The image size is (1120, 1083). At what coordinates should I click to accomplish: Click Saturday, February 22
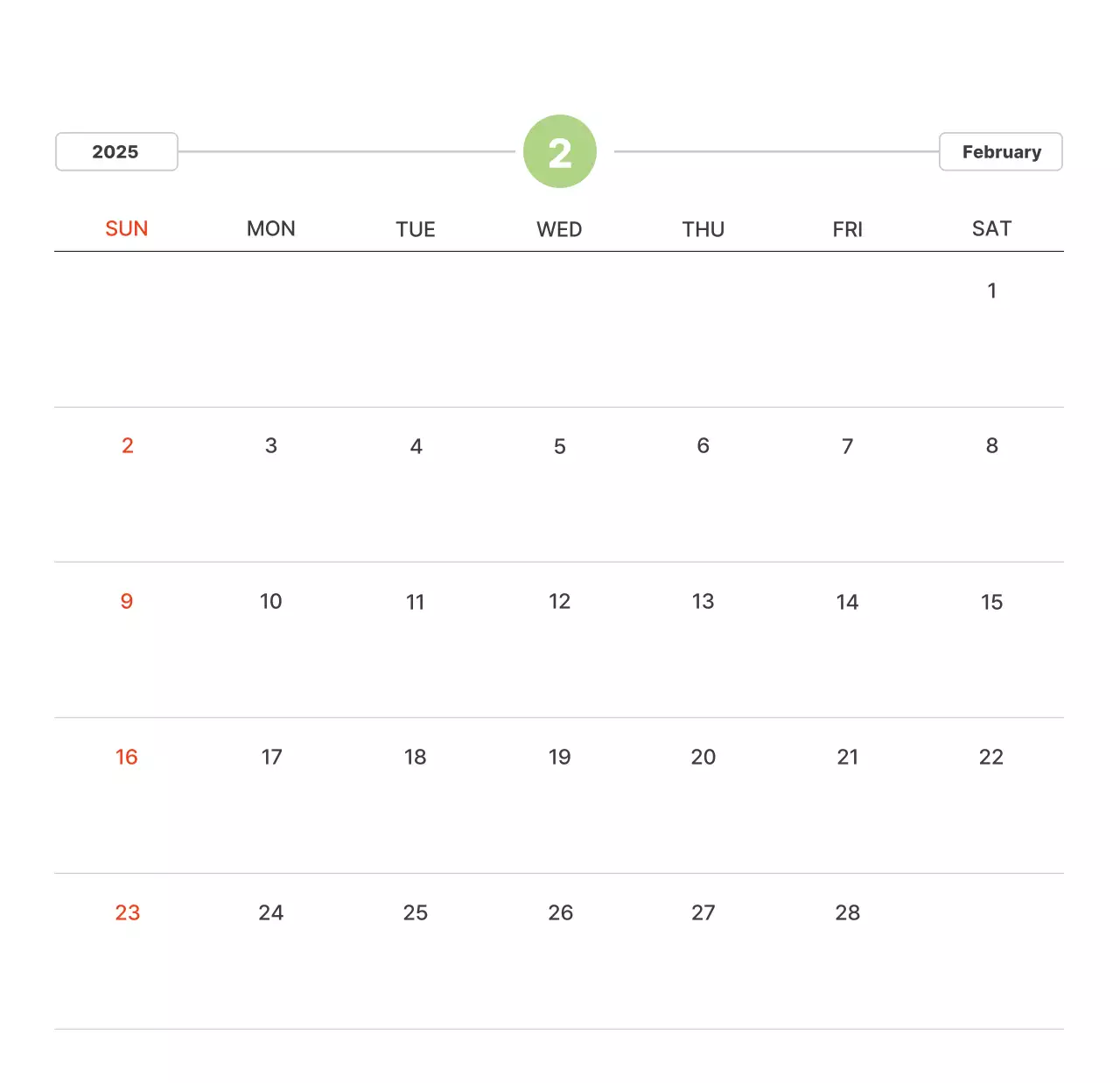(991, 758)
